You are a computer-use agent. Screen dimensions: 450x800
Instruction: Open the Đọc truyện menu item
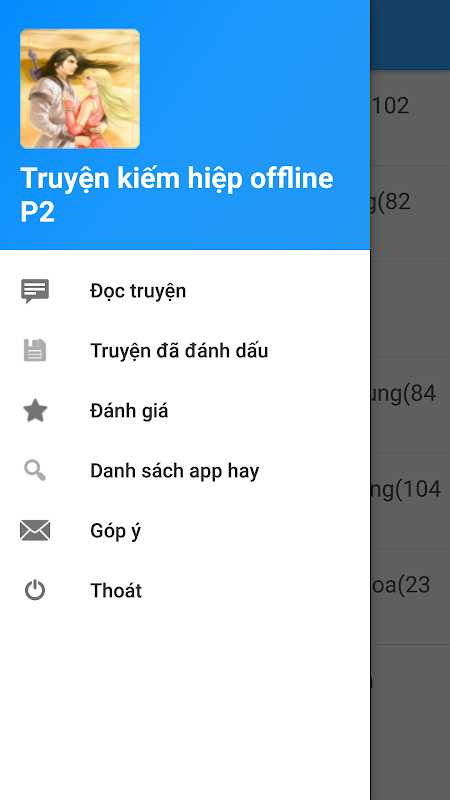click(185, 291)
